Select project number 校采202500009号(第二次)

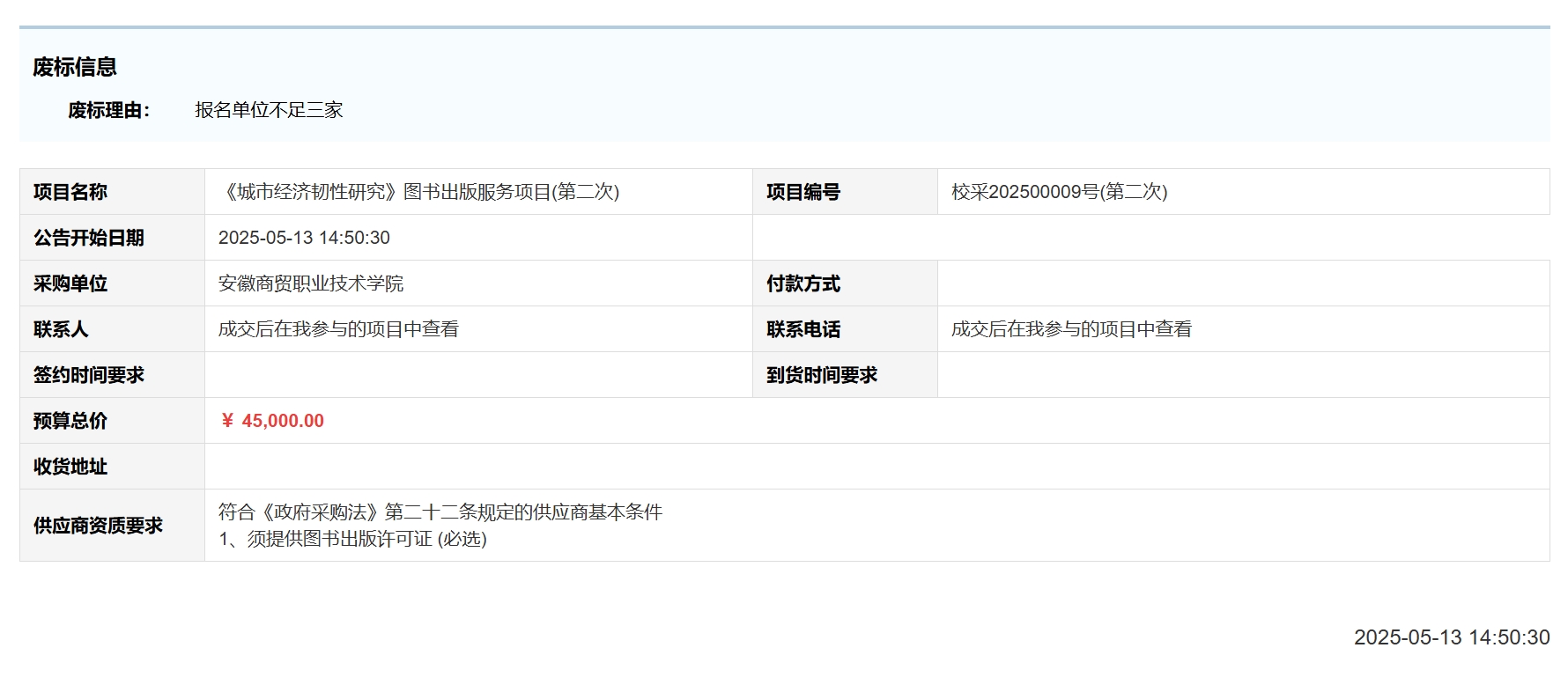[1059, 192]
